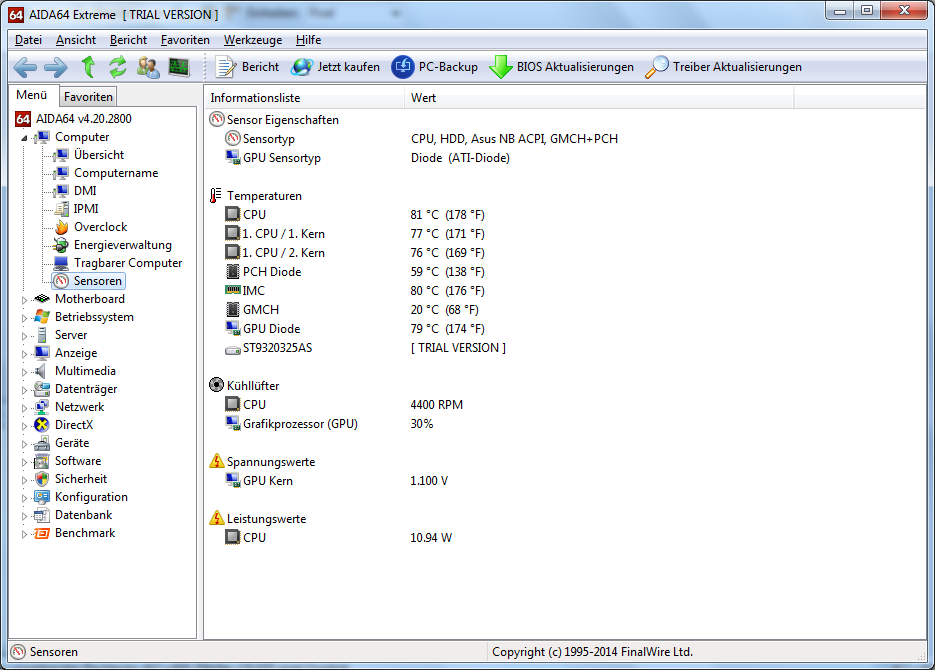Select the IMC temperature row
This screenshot has height=670, width=935.
[x=355, y=291]
